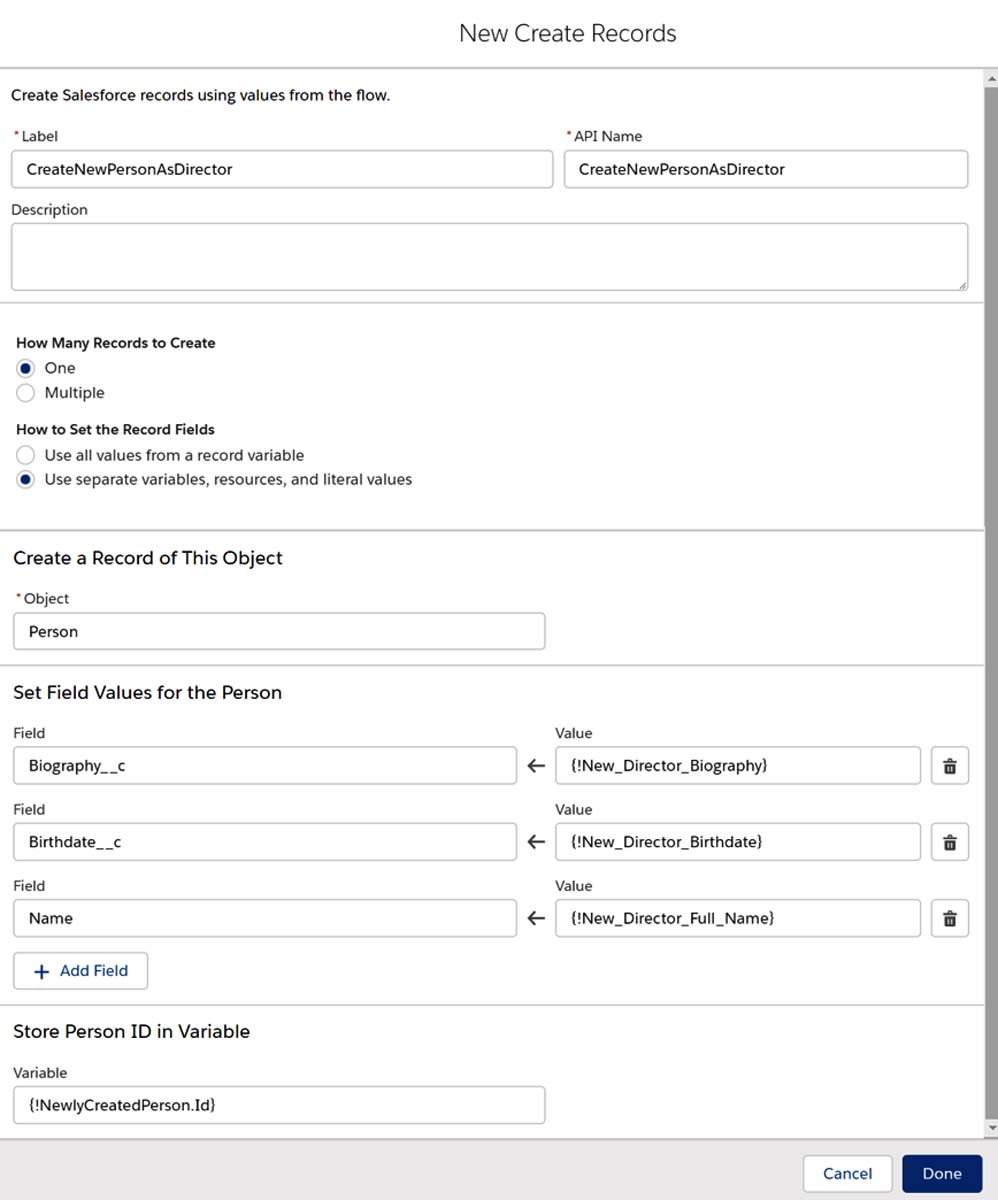998x1200 pixels.
Task: Open the Name field picker
Action: click(x=265, y=918)
